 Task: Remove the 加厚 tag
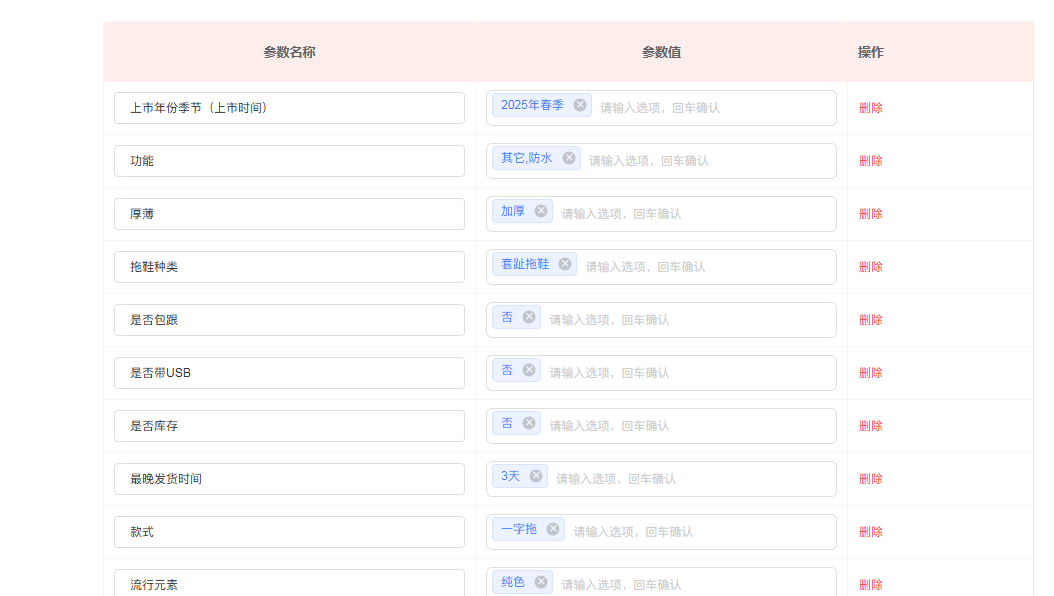pos(541,211)
